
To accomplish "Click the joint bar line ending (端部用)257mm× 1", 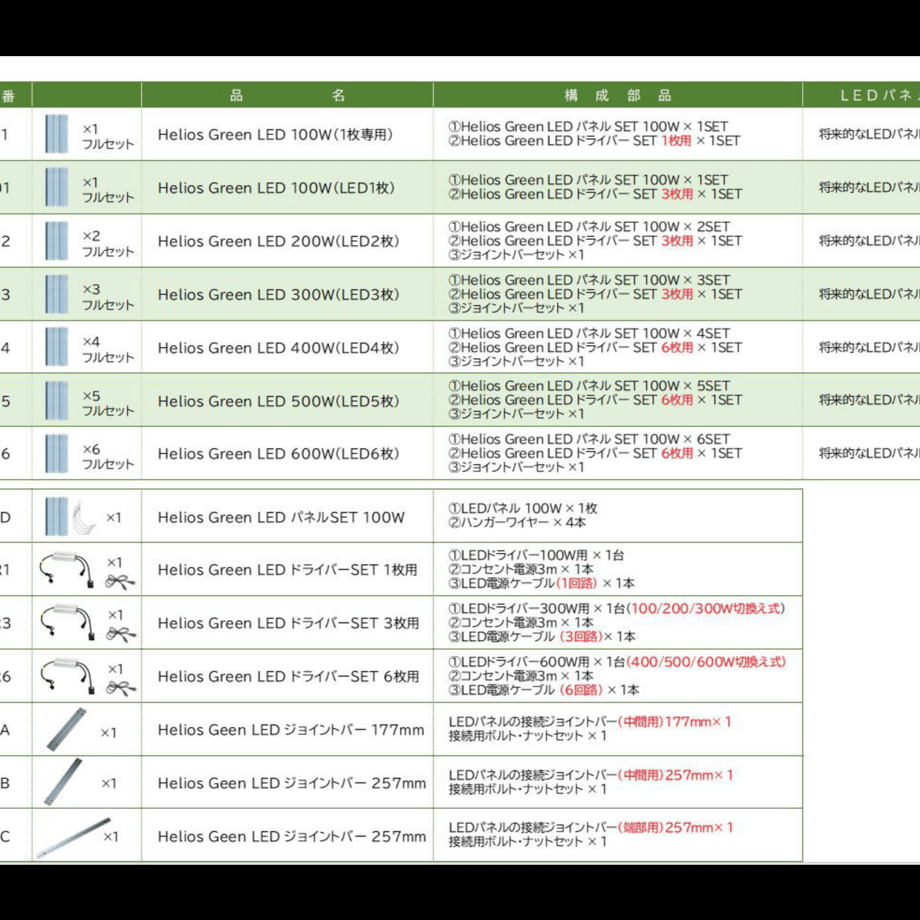I will [591, 828].
